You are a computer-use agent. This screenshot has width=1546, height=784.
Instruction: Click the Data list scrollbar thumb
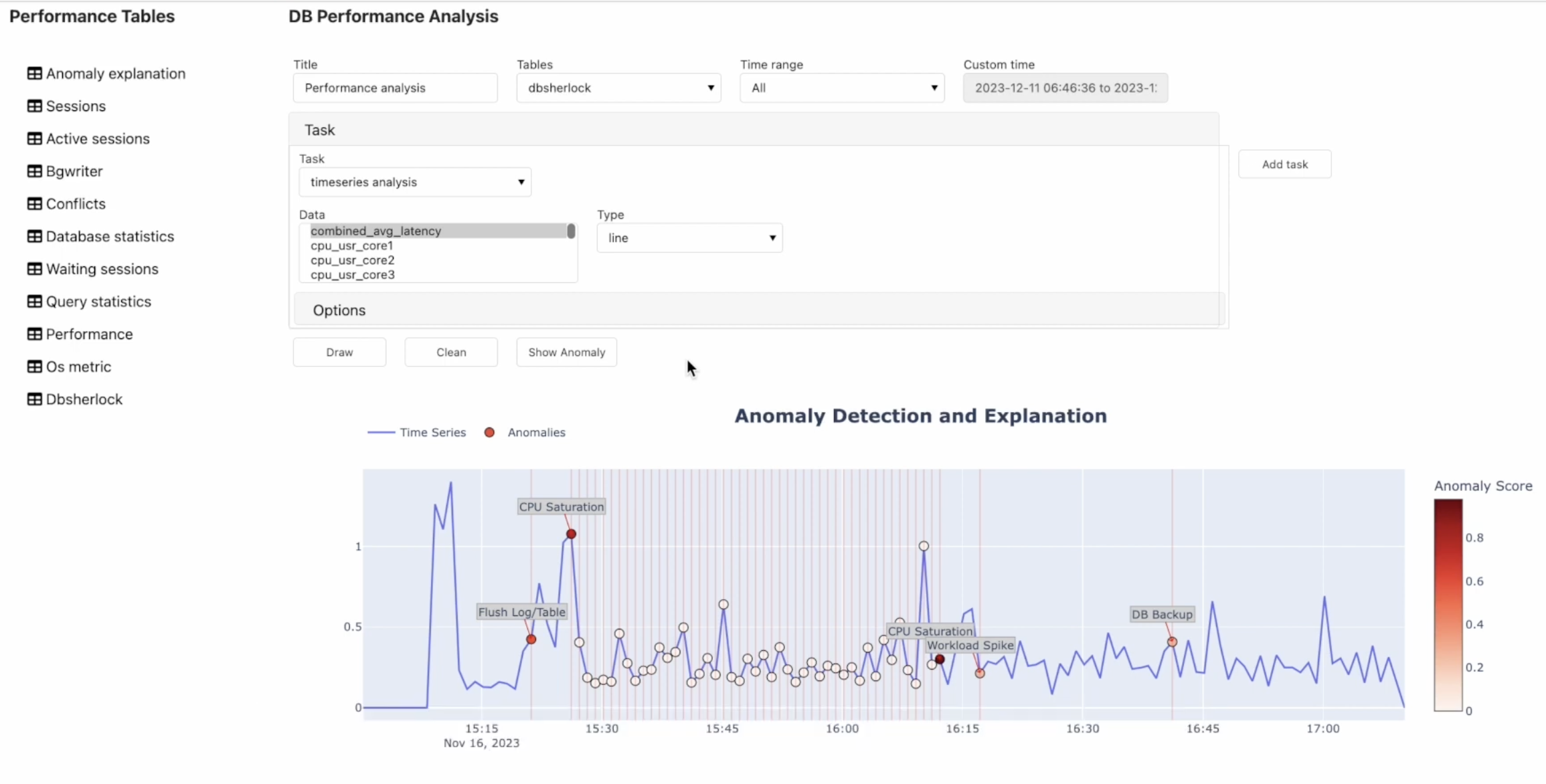tap(571, 231)
